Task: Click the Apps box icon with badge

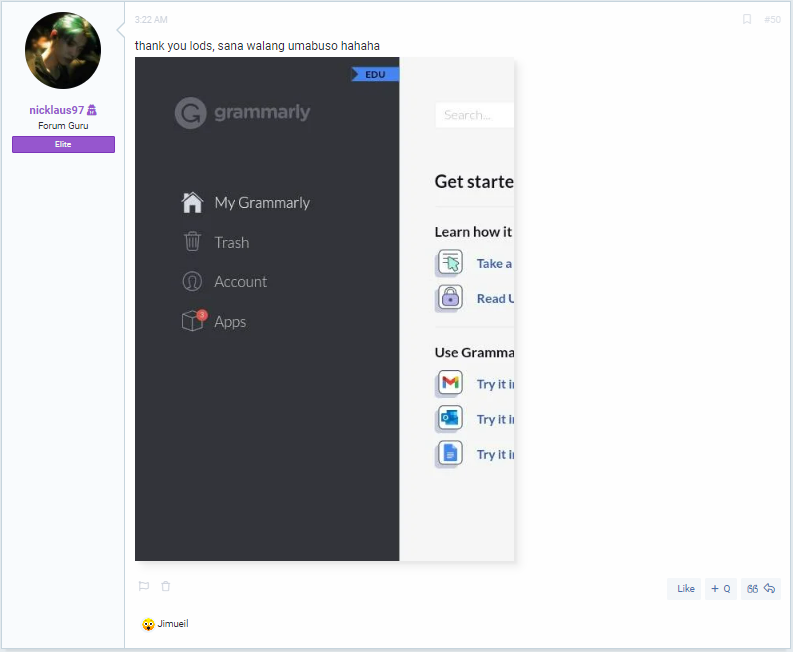Action: tap(194, 320)
